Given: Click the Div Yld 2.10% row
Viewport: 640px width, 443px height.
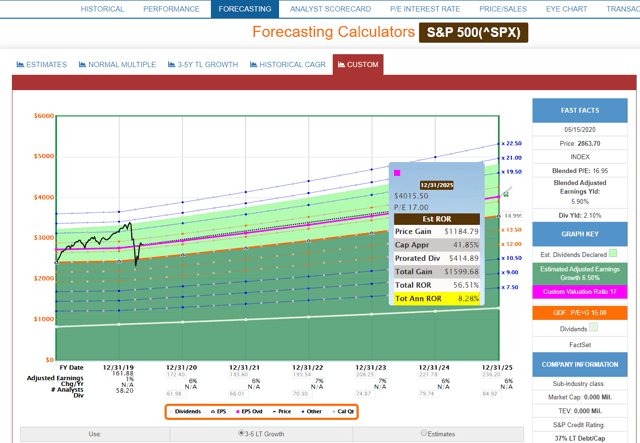Looking at the screenshot, I should 580,215.
